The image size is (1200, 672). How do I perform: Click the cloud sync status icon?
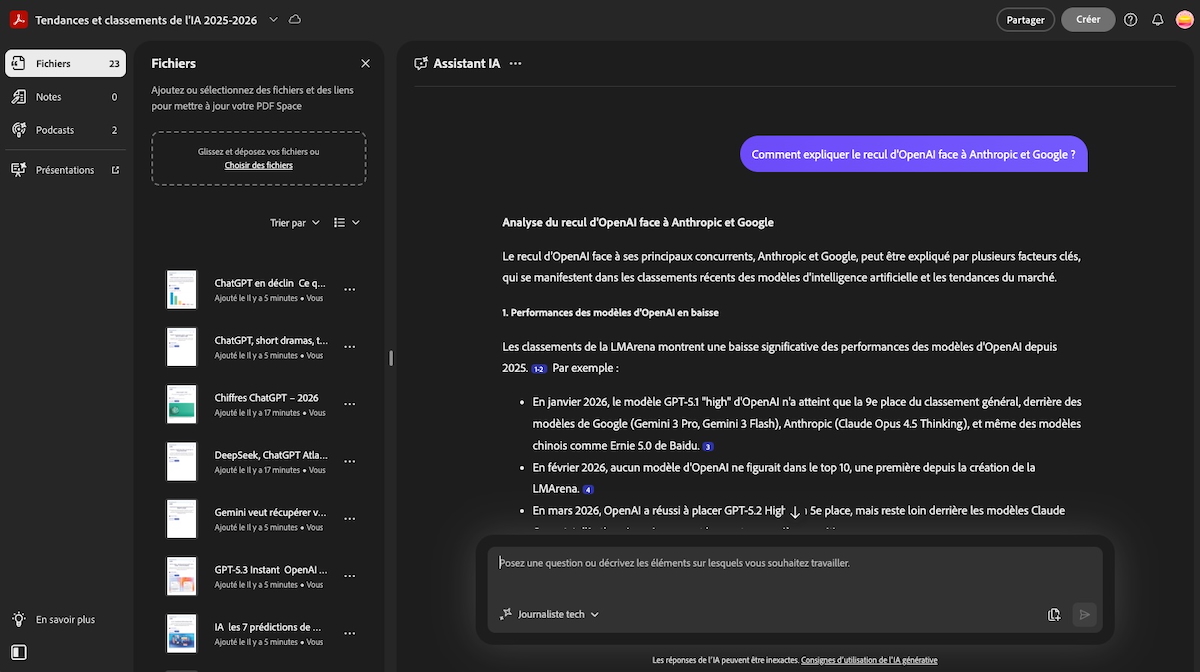[294, 20]
